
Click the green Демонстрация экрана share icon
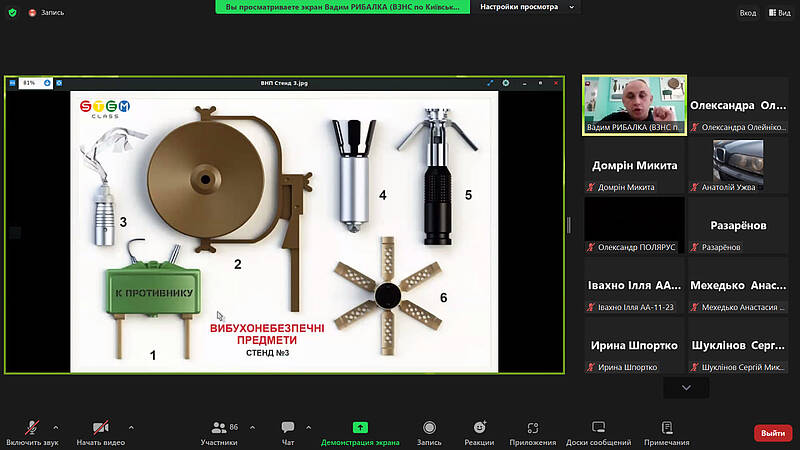pyautogui.click(x=360, y=428)
